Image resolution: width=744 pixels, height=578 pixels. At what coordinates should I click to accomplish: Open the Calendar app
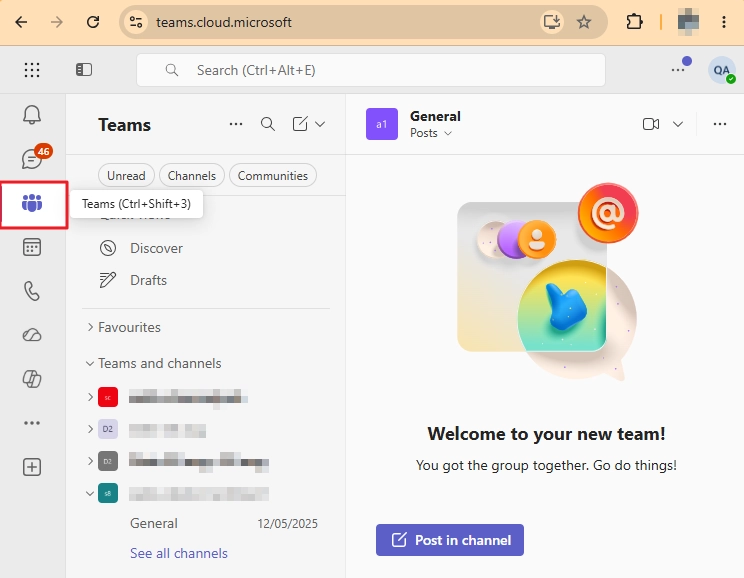32,247
